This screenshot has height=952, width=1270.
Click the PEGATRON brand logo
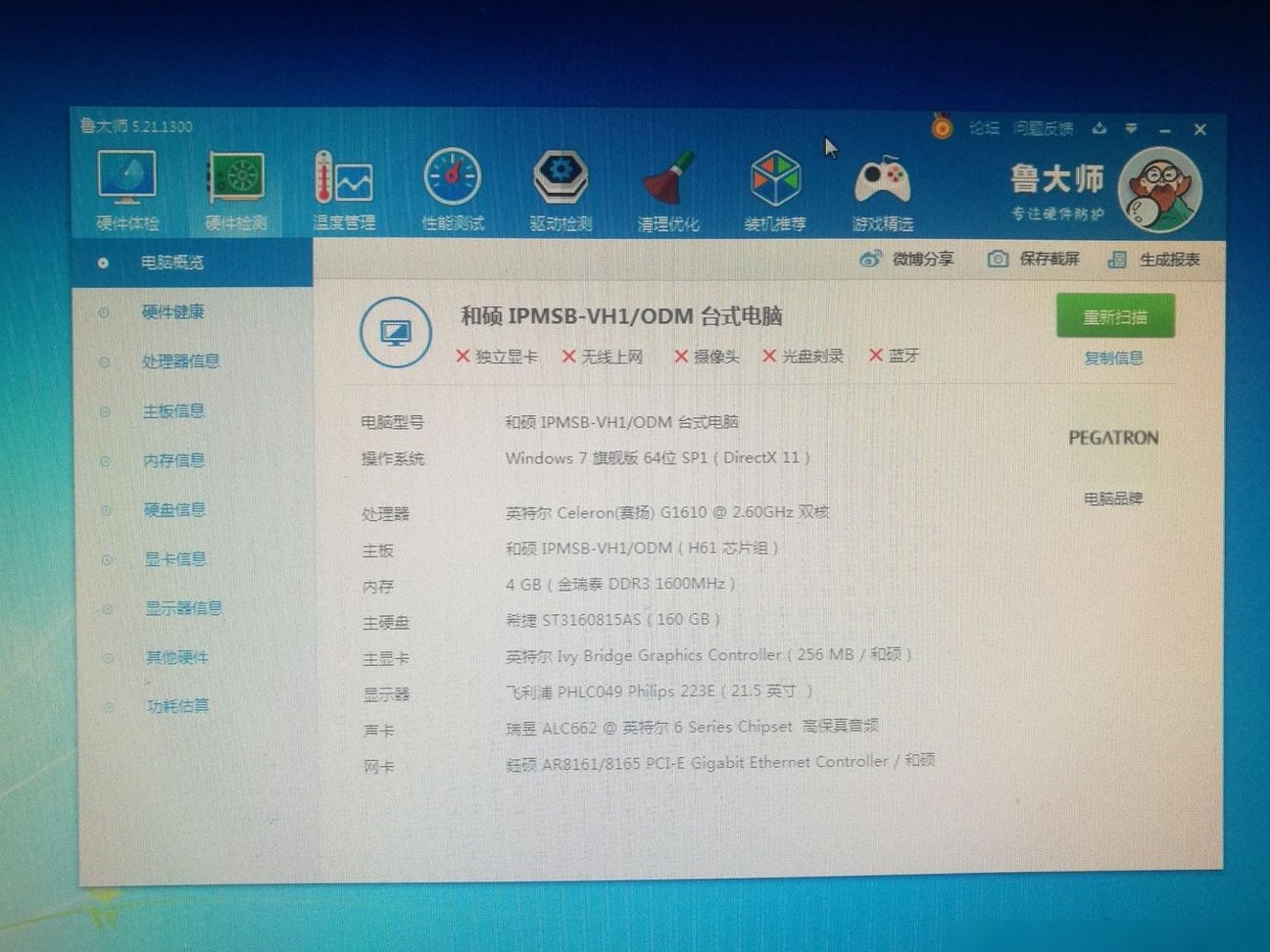(1113, 438)
